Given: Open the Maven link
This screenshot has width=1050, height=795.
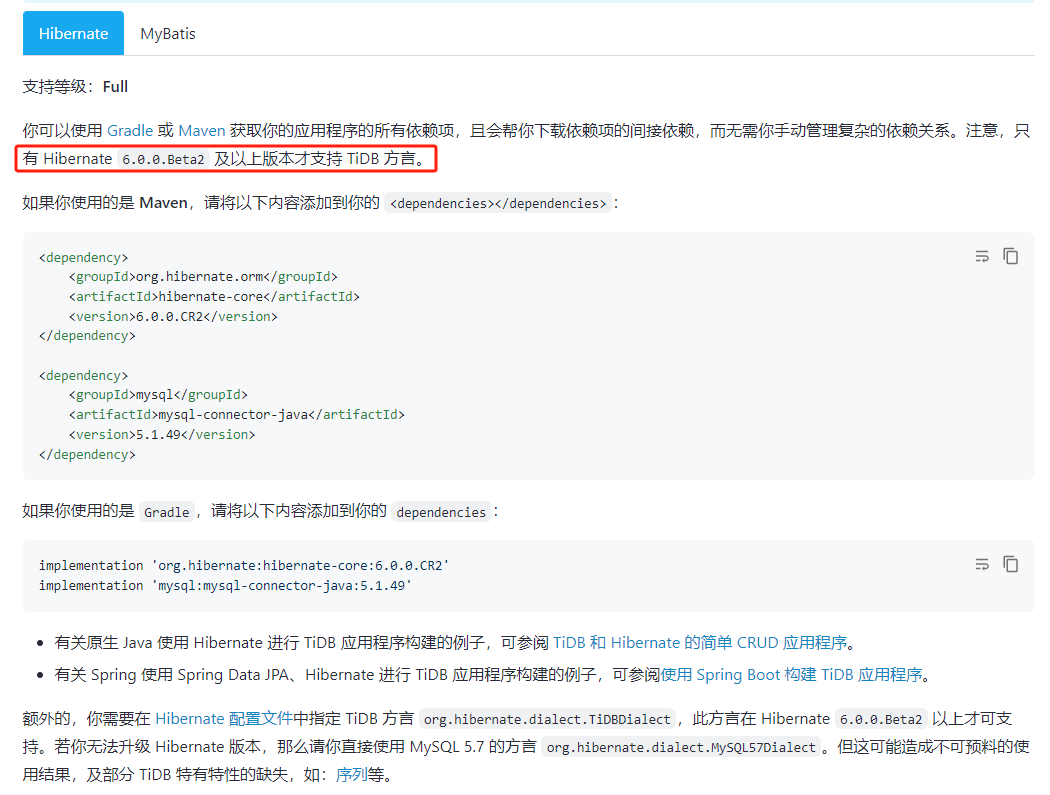Looking at the screenshot, I should [x=202, y=131].
